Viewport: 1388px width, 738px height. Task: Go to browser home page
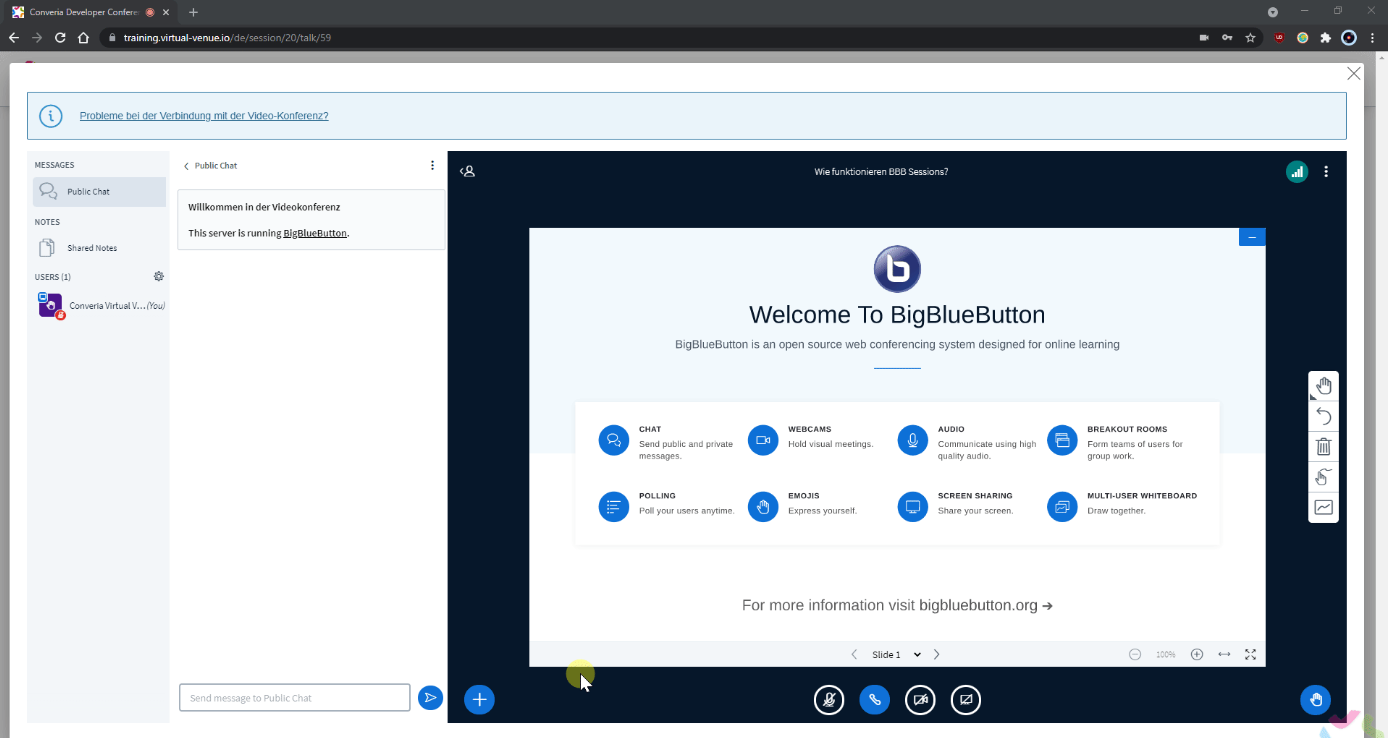coord(84,38)
